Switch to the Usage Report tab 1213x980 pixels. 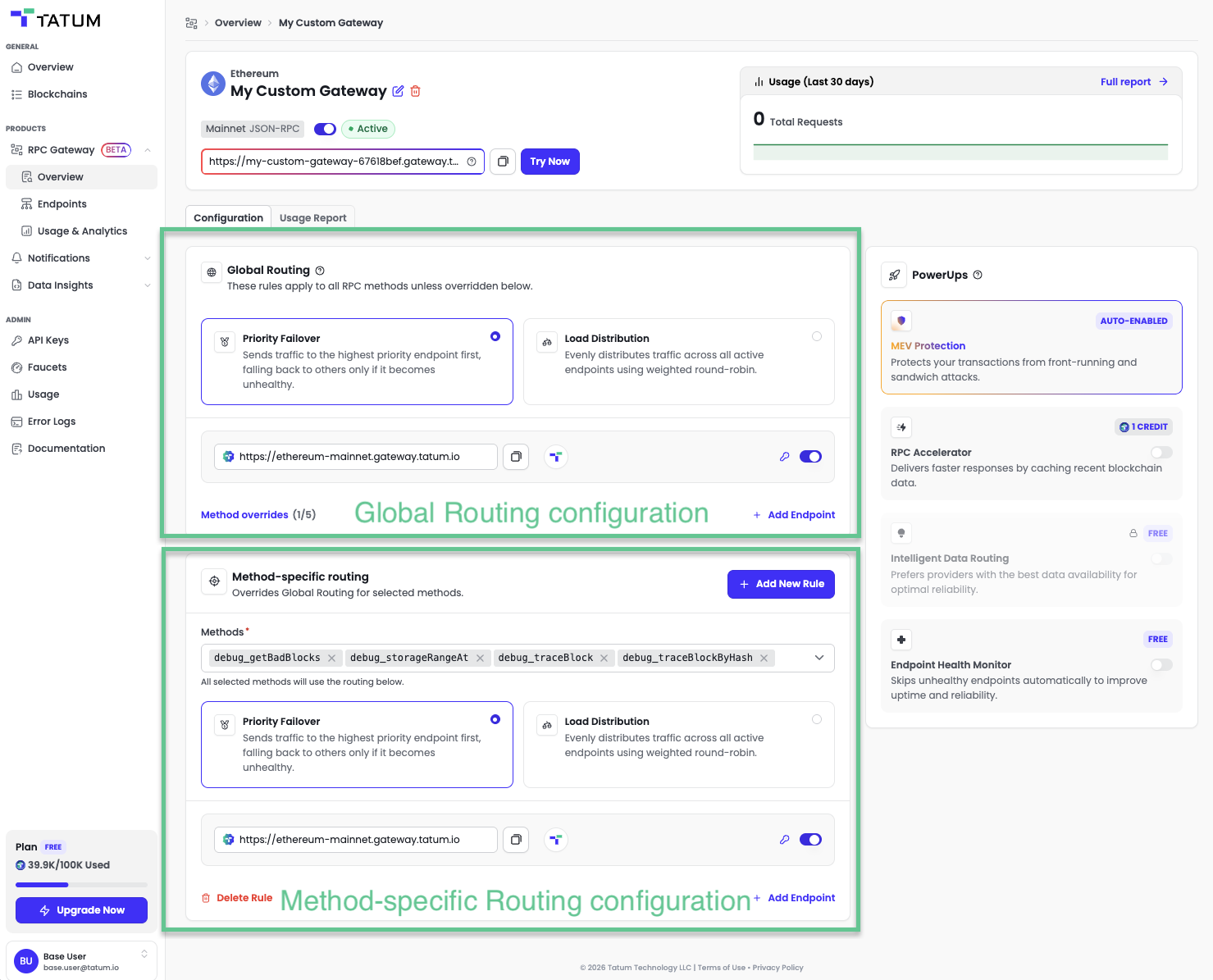click(x=312, y=218)
